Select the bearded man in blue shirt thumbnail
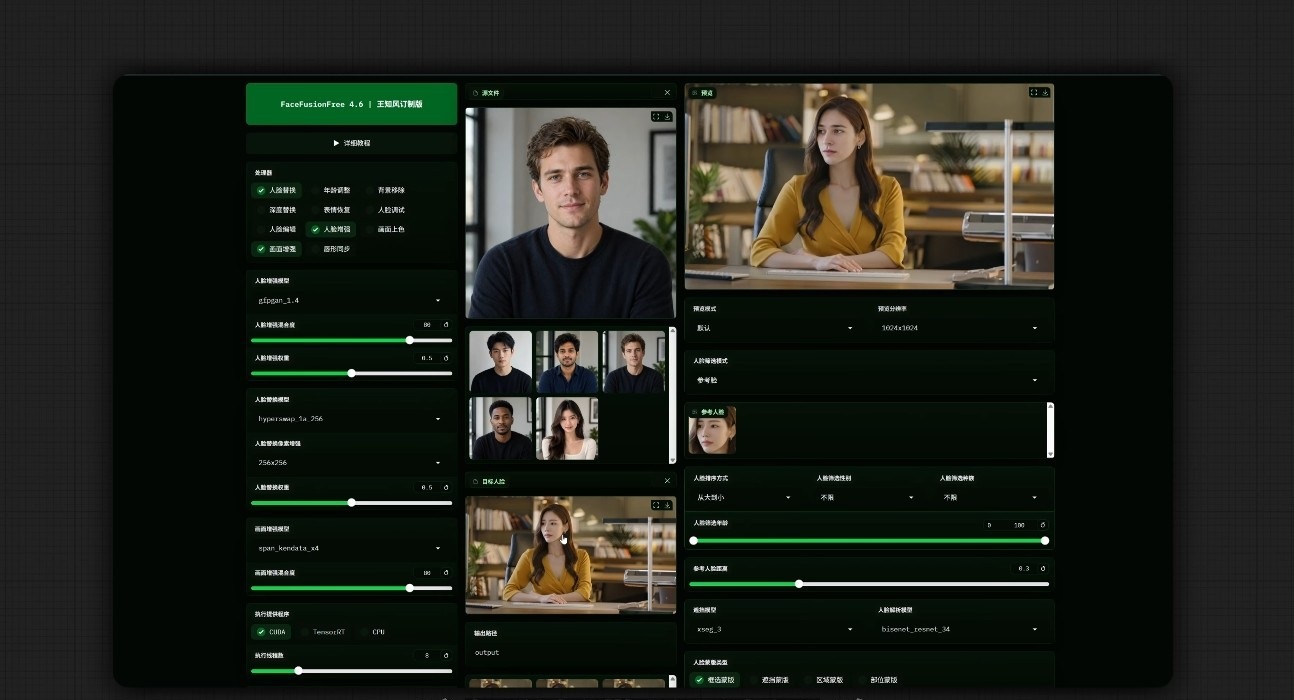Image resolution: width=1294 pixels, height=700 pixels. 567,362
